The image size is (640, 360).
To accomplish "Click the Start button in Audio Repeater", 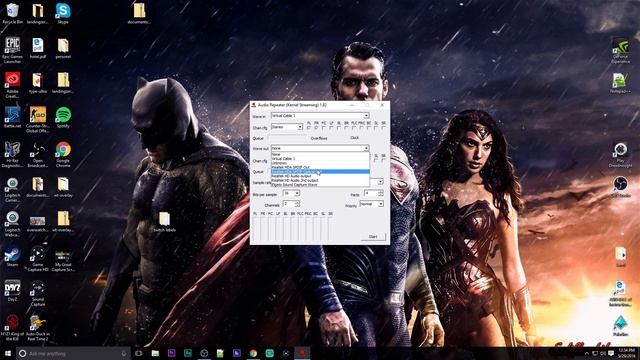I will coord(373,237).
